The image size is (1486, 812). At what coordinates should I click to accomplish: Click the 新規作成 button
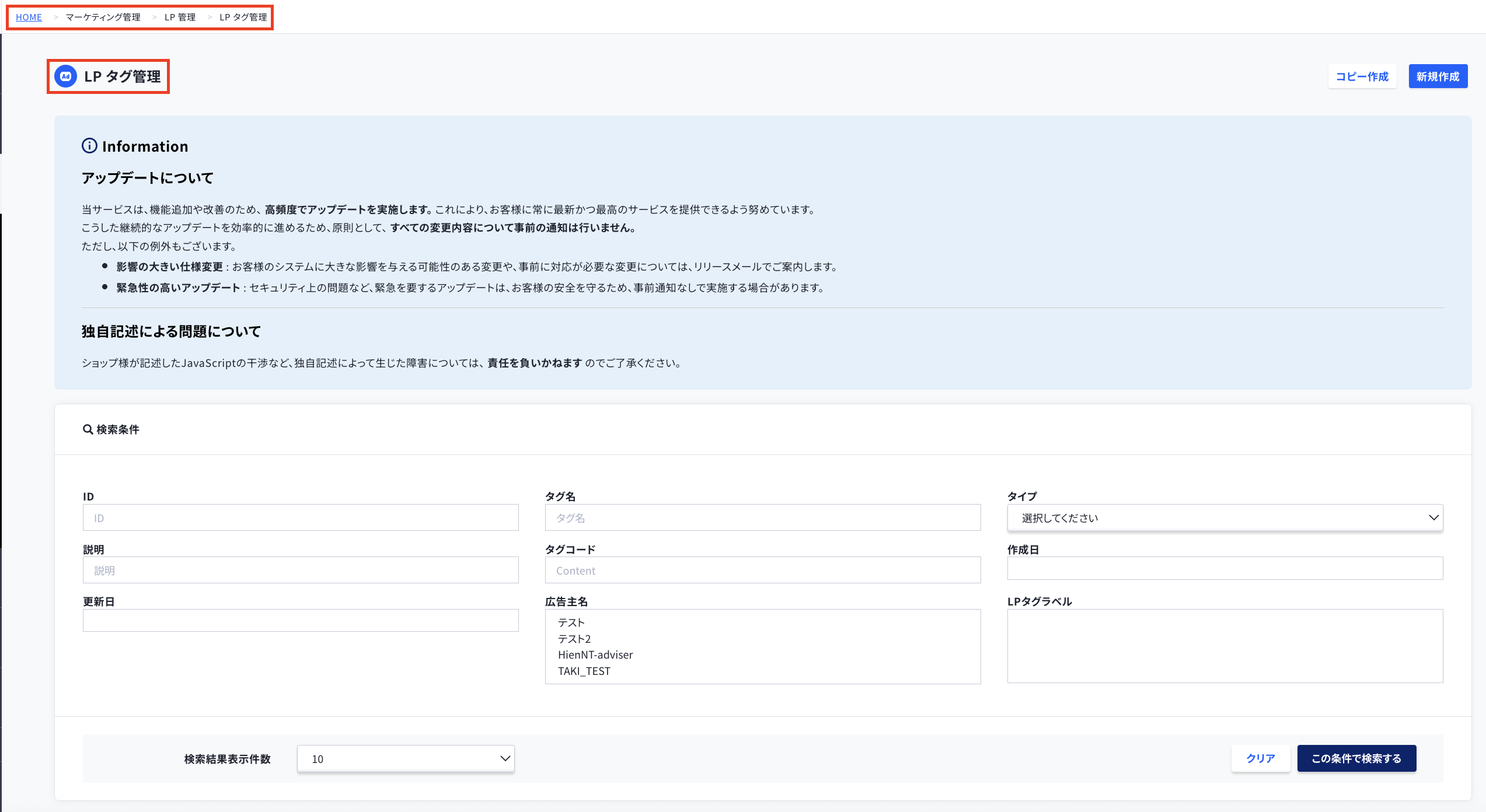coord(1438,76)
